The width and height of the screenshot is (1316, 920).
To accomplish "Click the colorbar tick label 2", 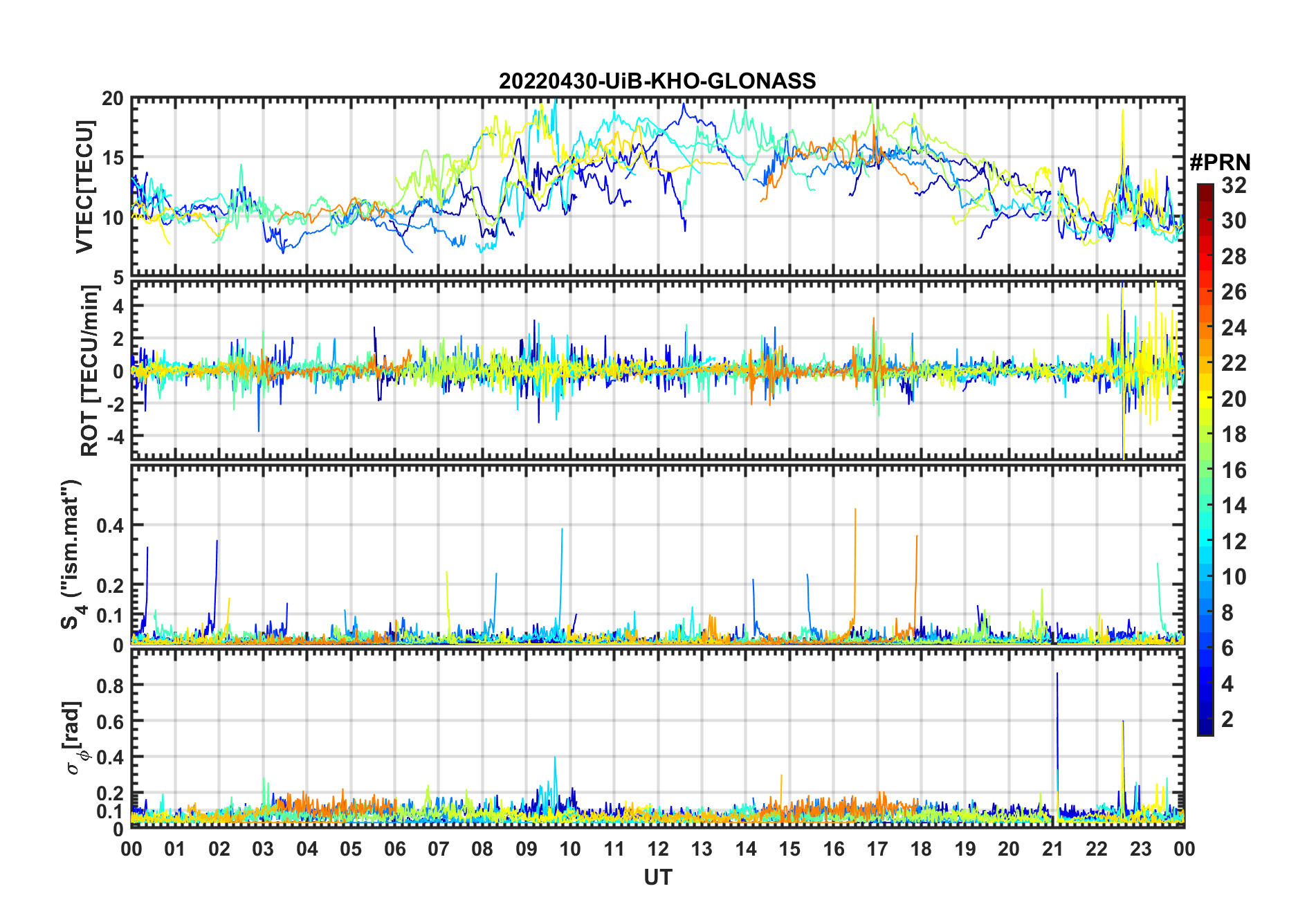I will [x=1227, y=719].
